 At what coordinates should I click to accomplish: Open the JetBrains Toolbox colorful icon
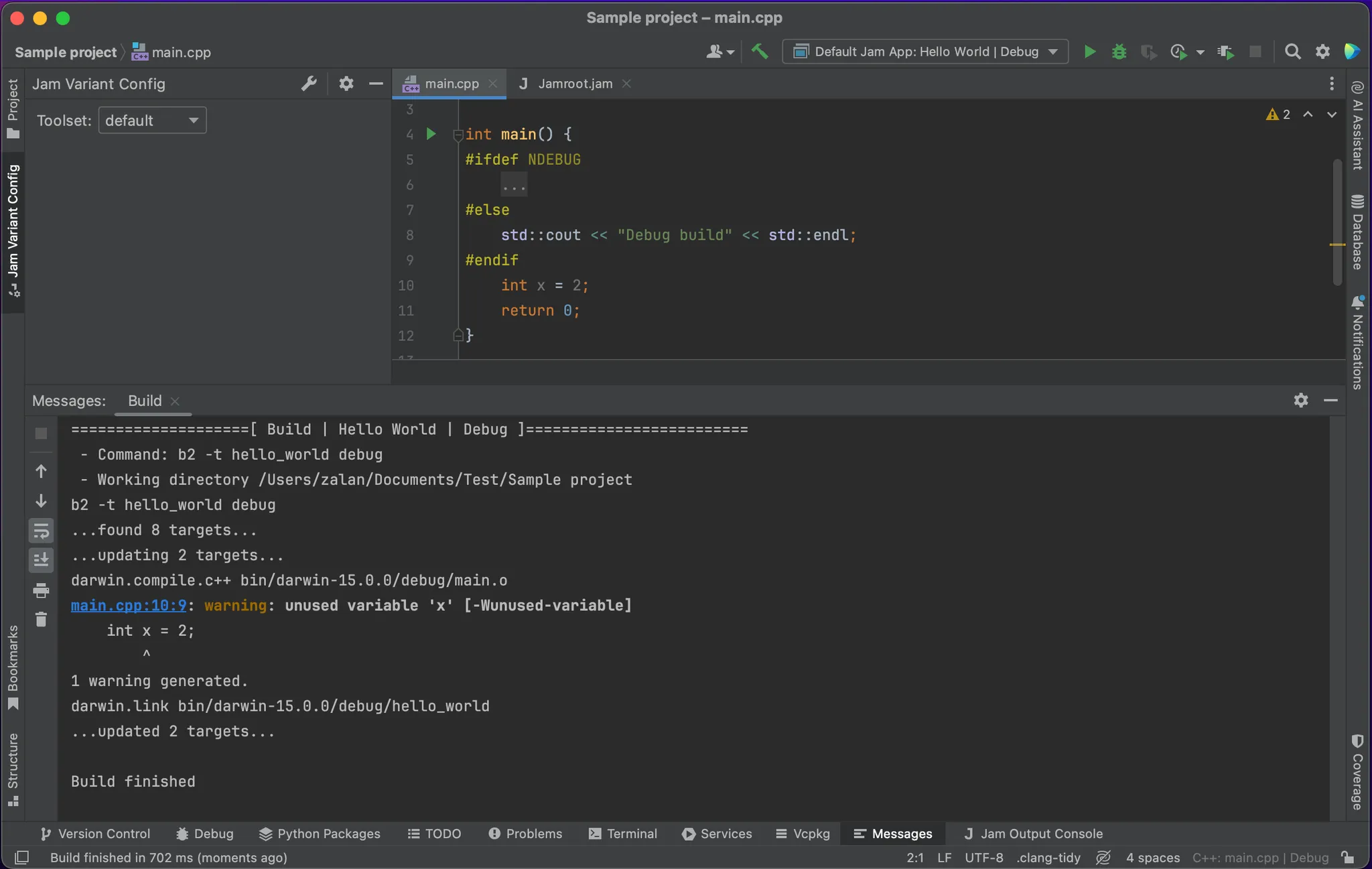point(1352,52)
